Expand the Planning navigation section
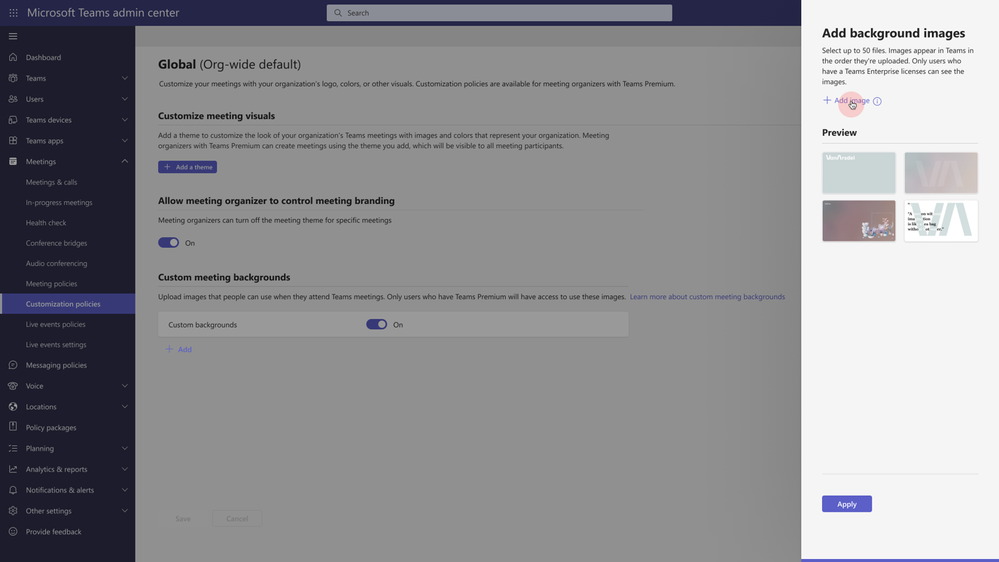Image resolution: width=999 pixels, height=562 pixels. [x=125, y=449]
